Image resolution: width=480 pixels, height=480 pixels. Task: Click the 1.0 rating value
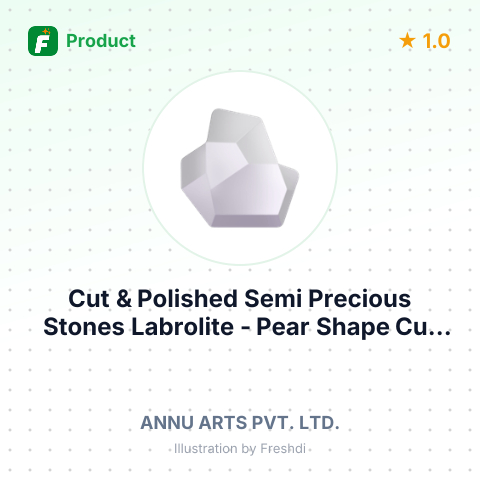436,41
